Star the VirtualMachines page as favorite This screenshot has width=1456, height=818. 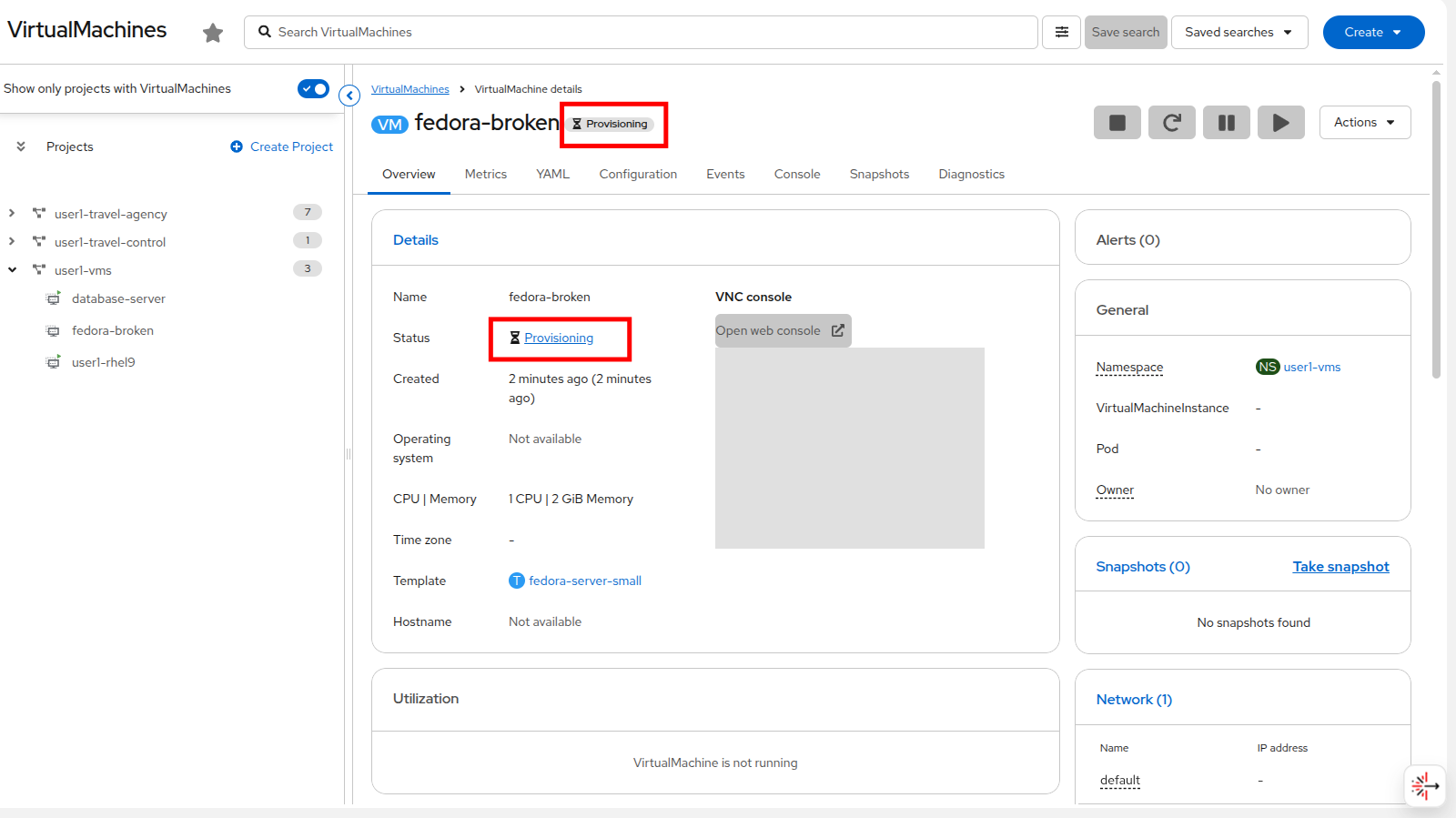[x=213, y=33]
